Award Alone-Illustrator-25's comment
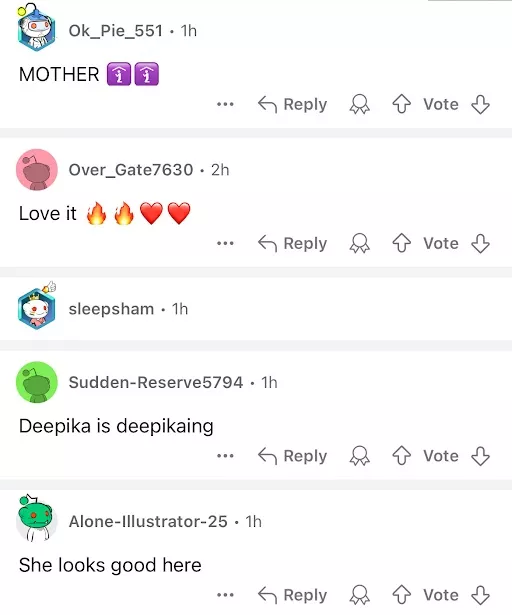The image size is (512, 615). click(x=359, y=595)
